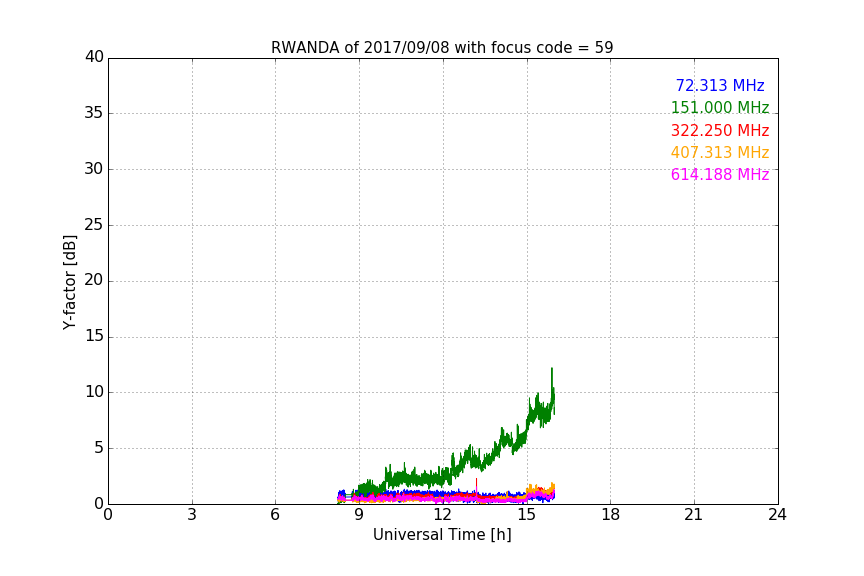Click the x-axis tick label 18
The width and height of the screenshot is (864, 576).
click(611, 515)
